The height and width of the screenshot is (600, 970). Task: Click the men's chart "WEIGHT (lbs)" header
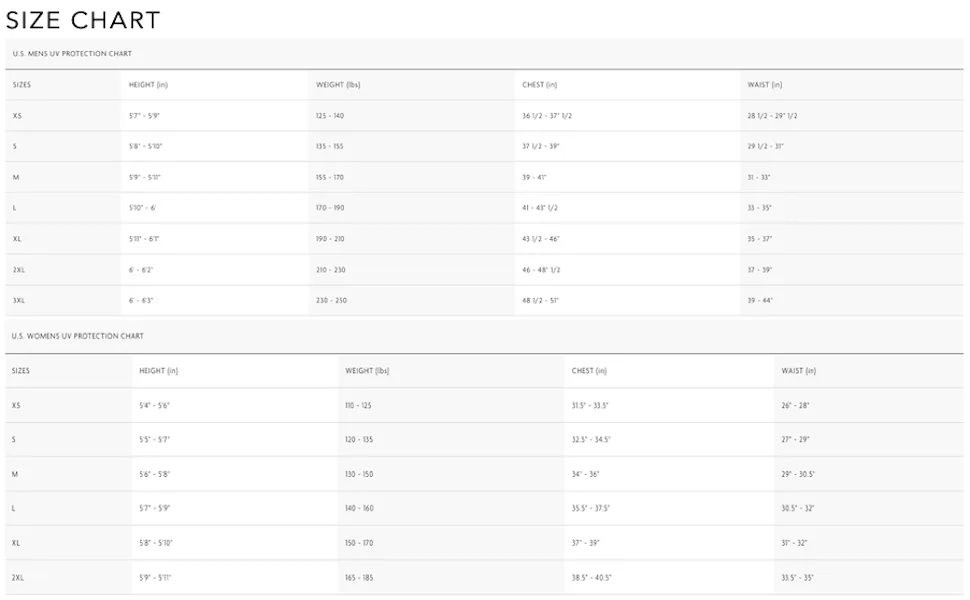338,85
